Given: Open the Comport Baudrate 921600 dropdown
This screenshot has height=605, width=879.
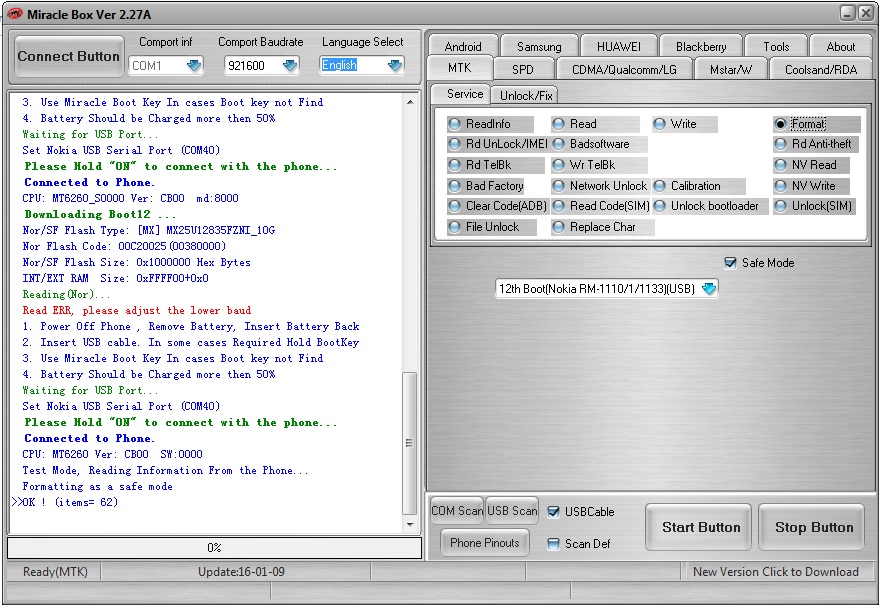Looking at the screenshot, I should pyautogui.click(x=290, y=66).
